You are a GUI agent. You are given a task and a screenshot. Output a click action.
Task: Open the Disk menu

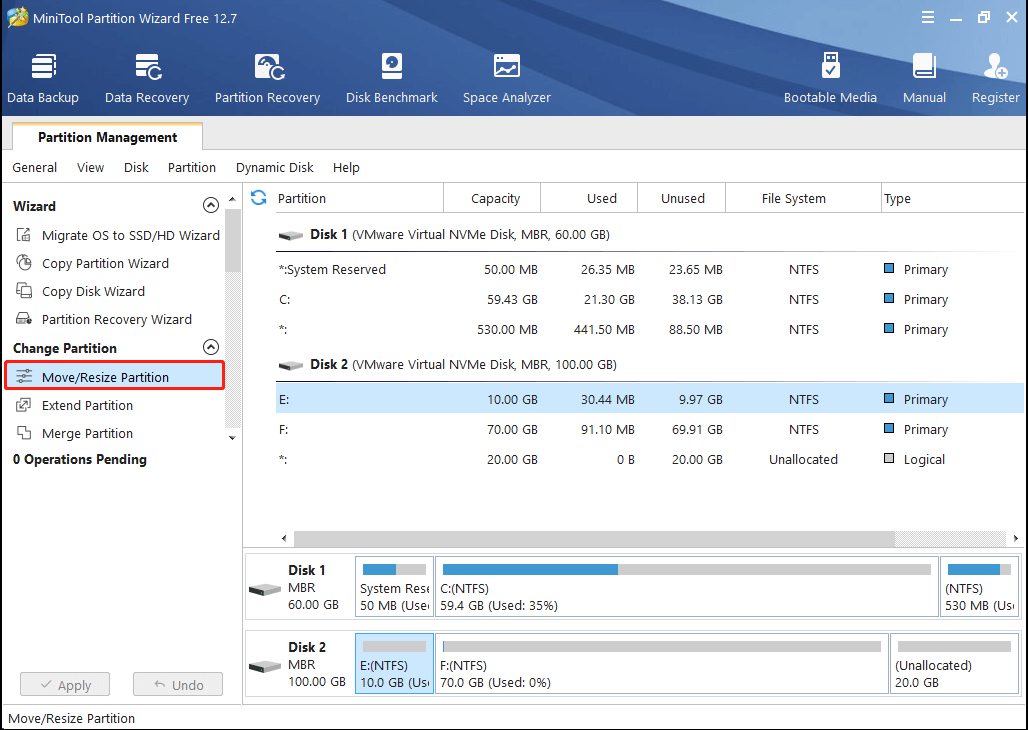coord(136,167)
